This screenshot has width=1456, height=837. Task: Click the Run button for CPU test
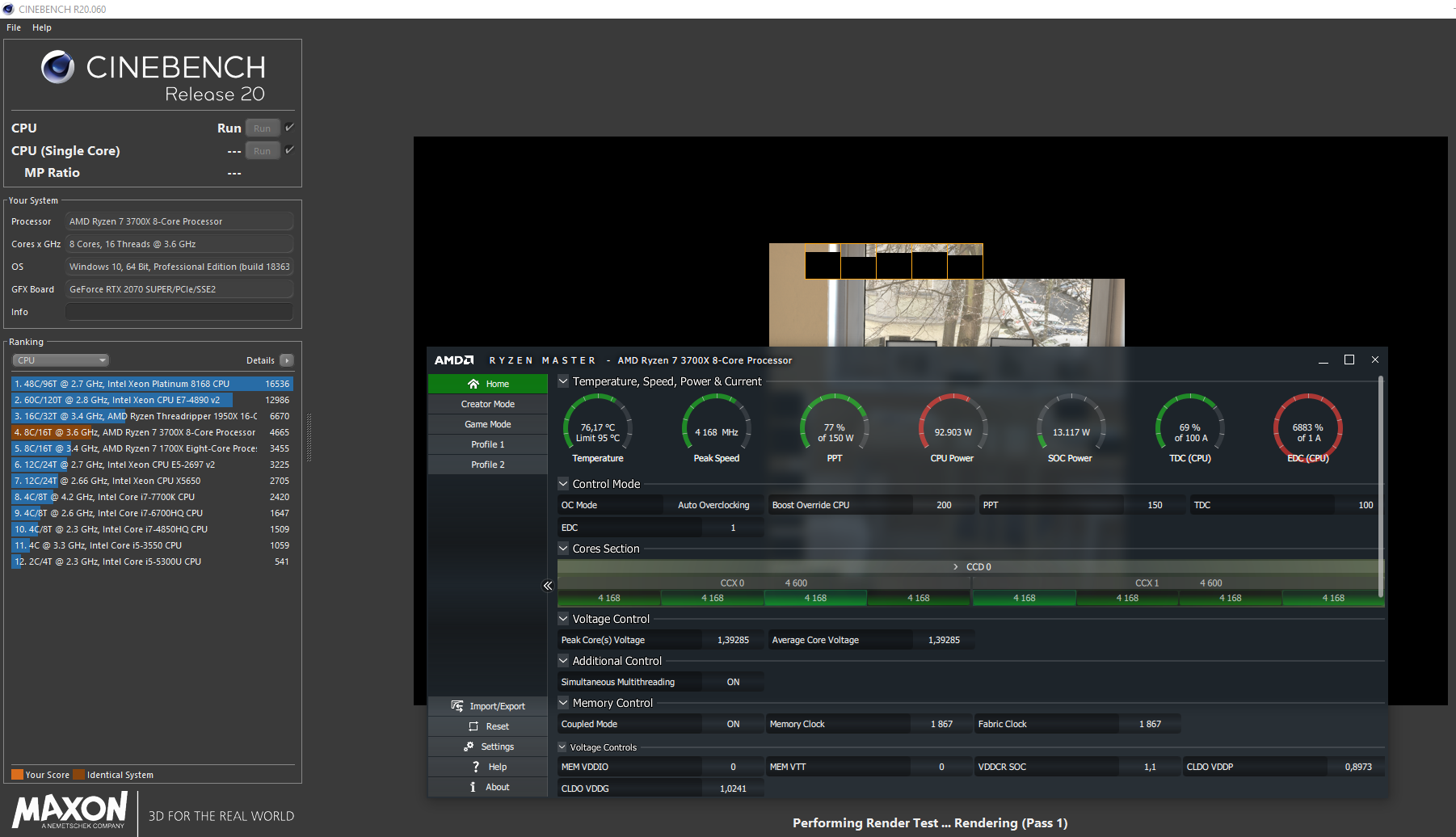pyautogui.click(x=263, y=128)
